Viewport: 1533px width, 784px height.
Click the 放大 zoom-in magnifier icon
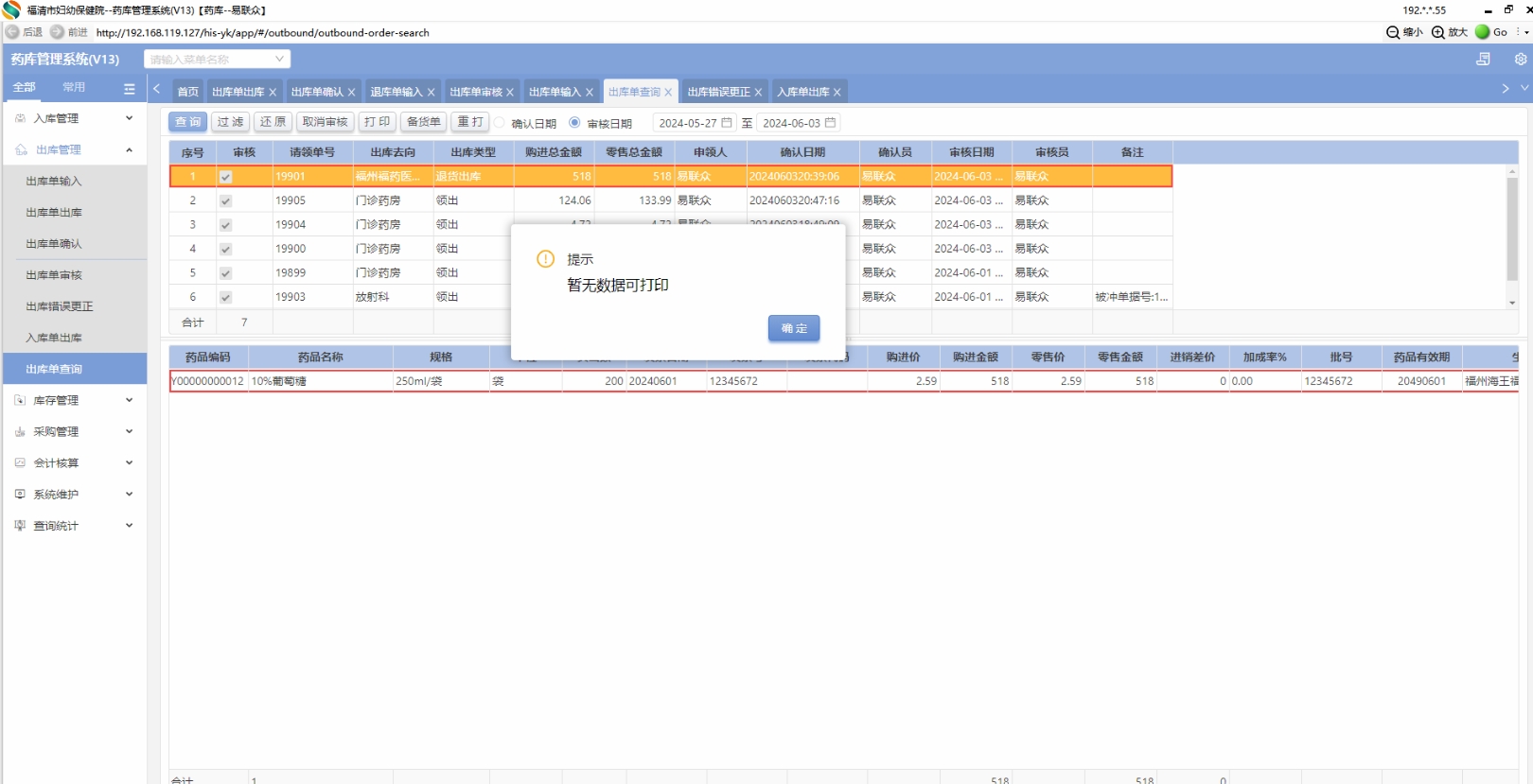click(x=1438, y=32)
